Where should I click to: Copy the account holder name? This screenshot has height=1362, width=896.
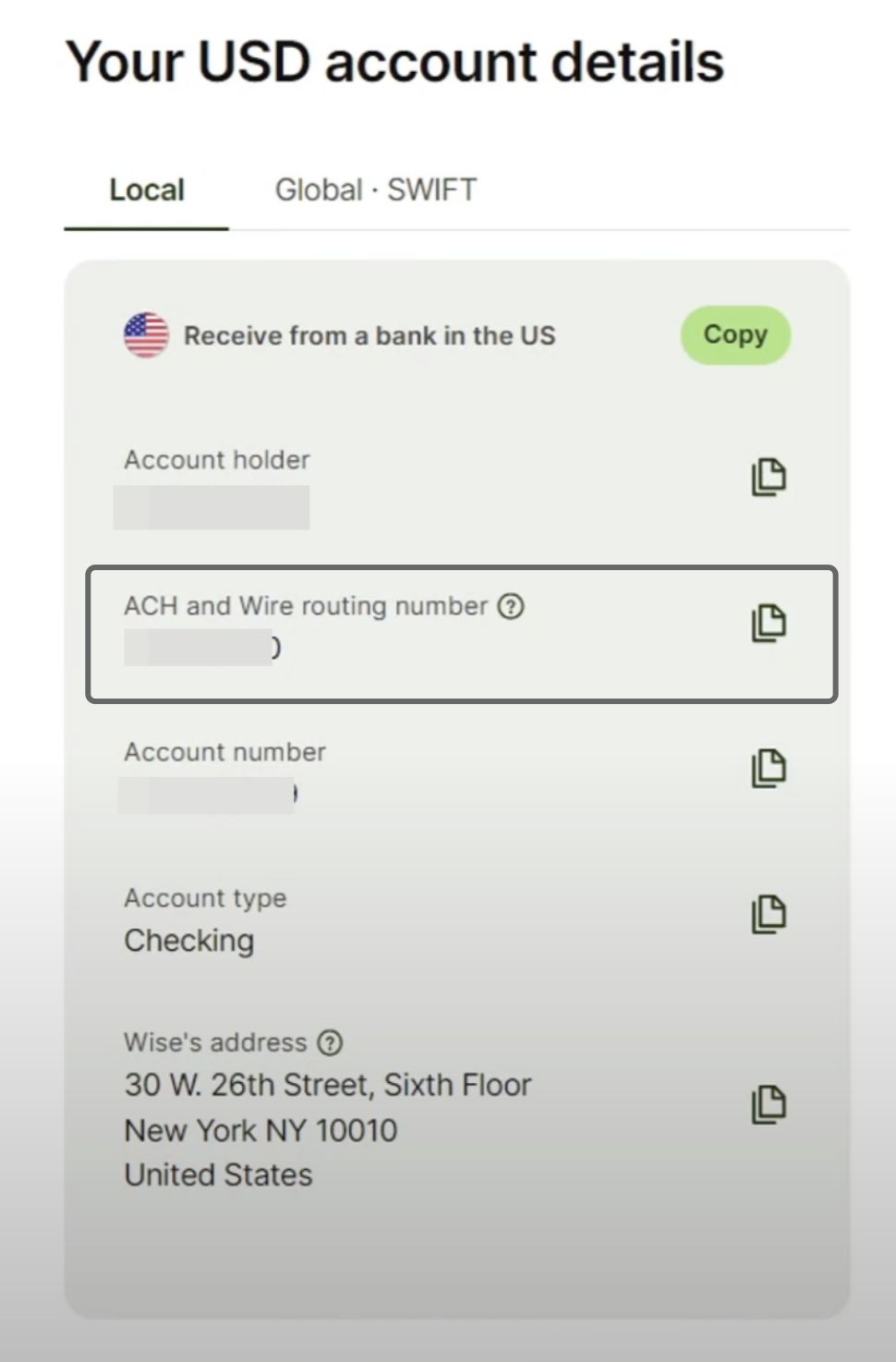769,477
